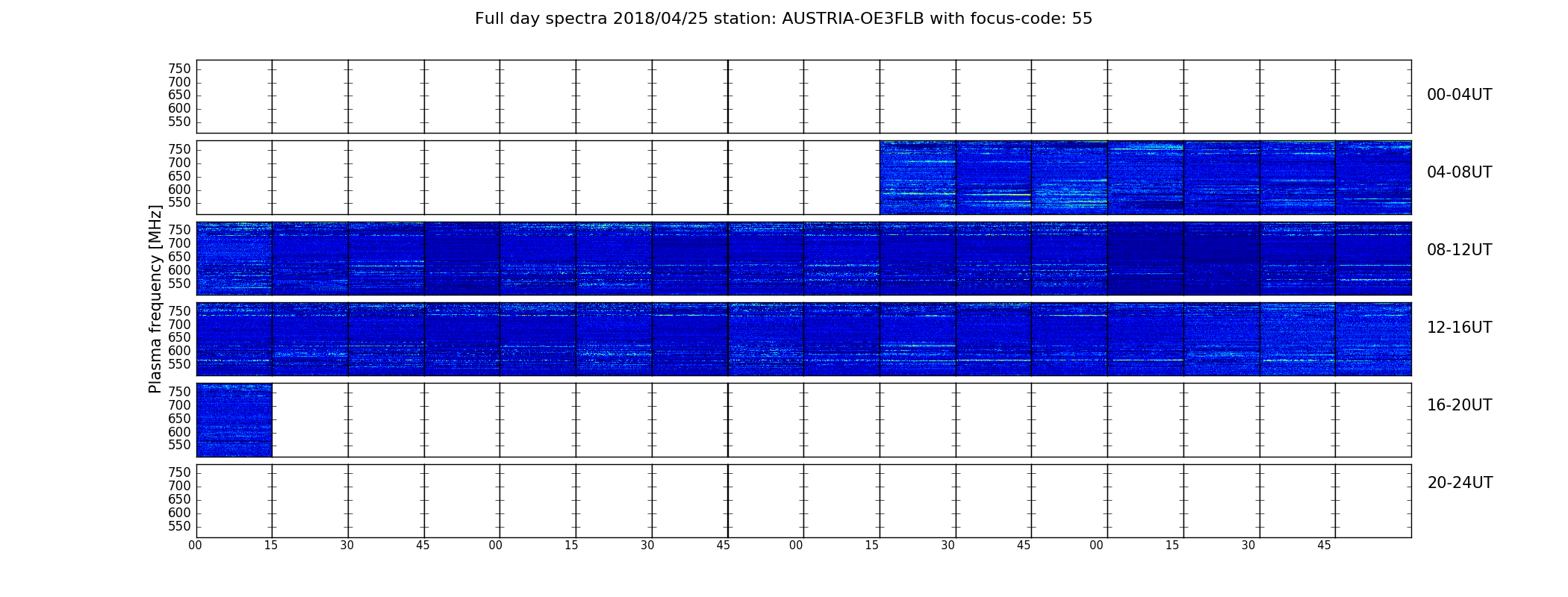
Task: Click the '750' tick of the 08-12UT row
Action: tap(179, 230)
